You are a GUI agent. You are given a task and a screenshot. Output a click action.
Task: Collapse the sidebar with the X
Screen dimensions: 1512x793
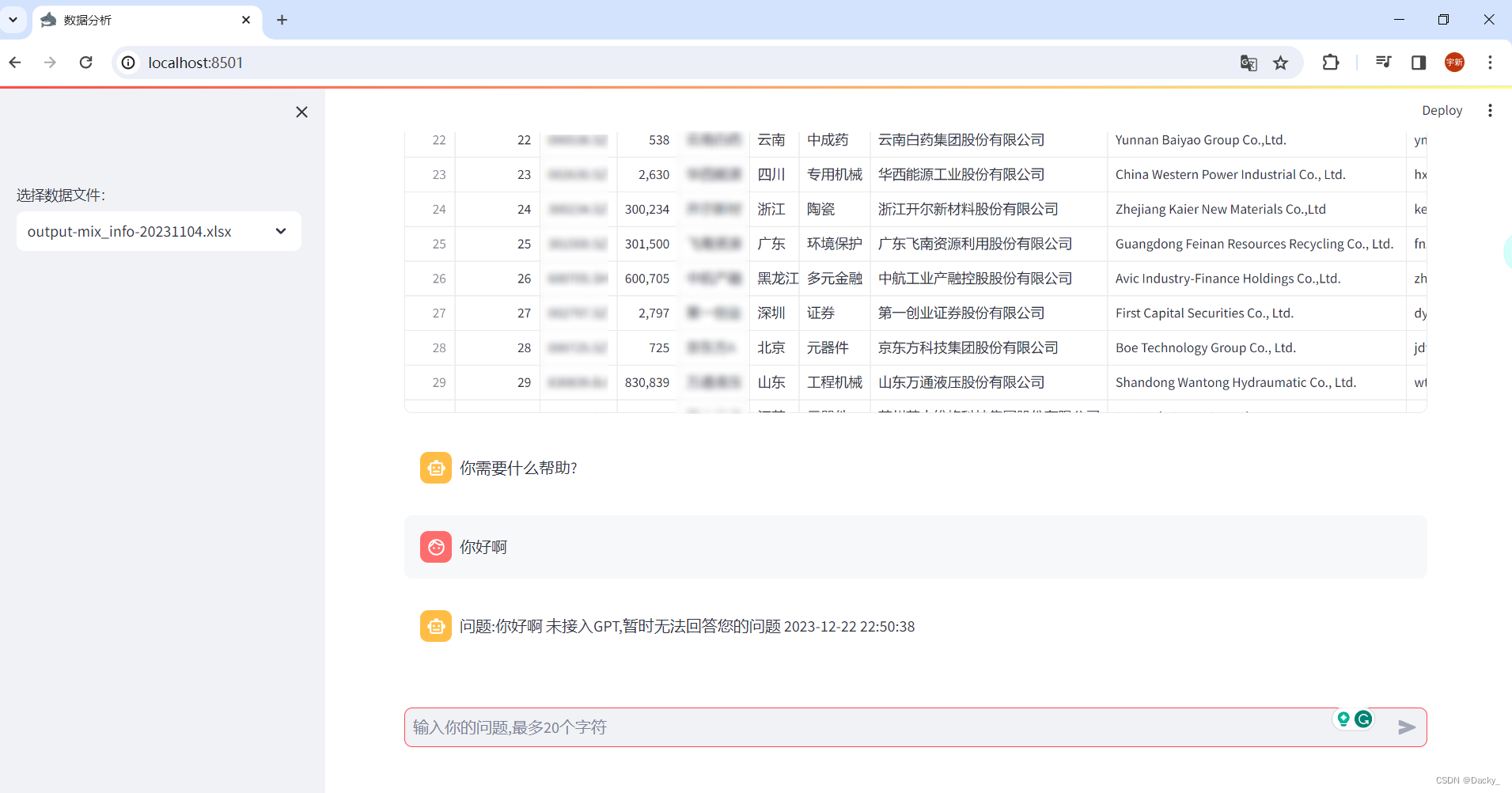(x=301, y=112)
